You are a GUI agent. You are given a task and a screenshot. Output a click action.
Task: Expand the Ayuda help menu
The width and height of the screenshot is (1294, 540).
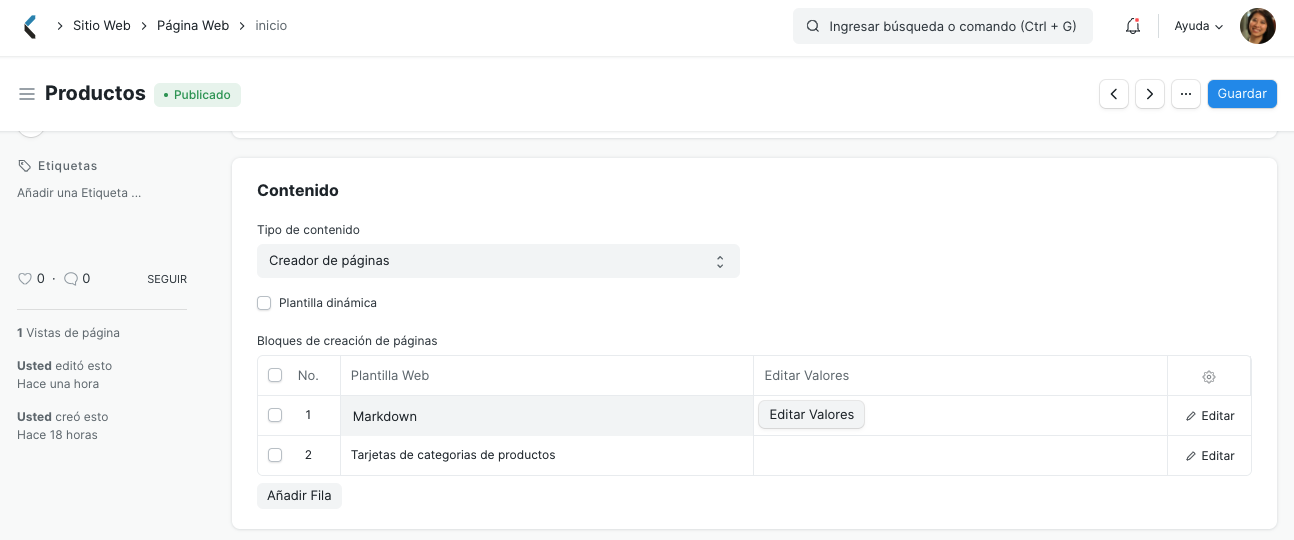point(1198,27)
